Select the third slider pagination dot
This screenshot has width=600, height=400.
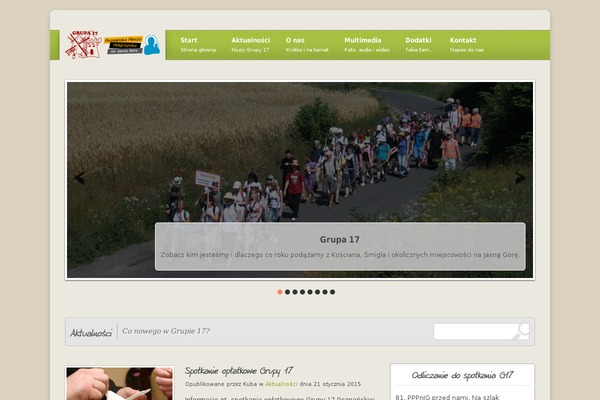click(295, 292)
